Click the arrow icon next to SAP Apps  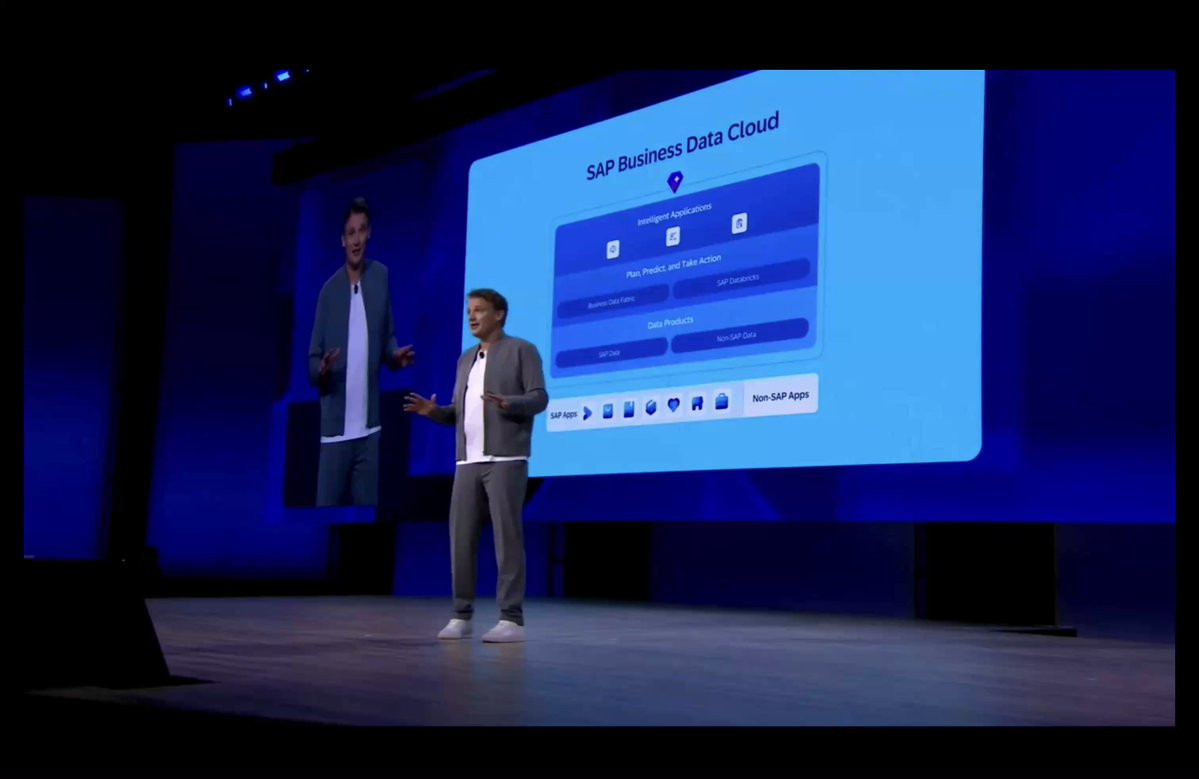click(x=587, y=413)
